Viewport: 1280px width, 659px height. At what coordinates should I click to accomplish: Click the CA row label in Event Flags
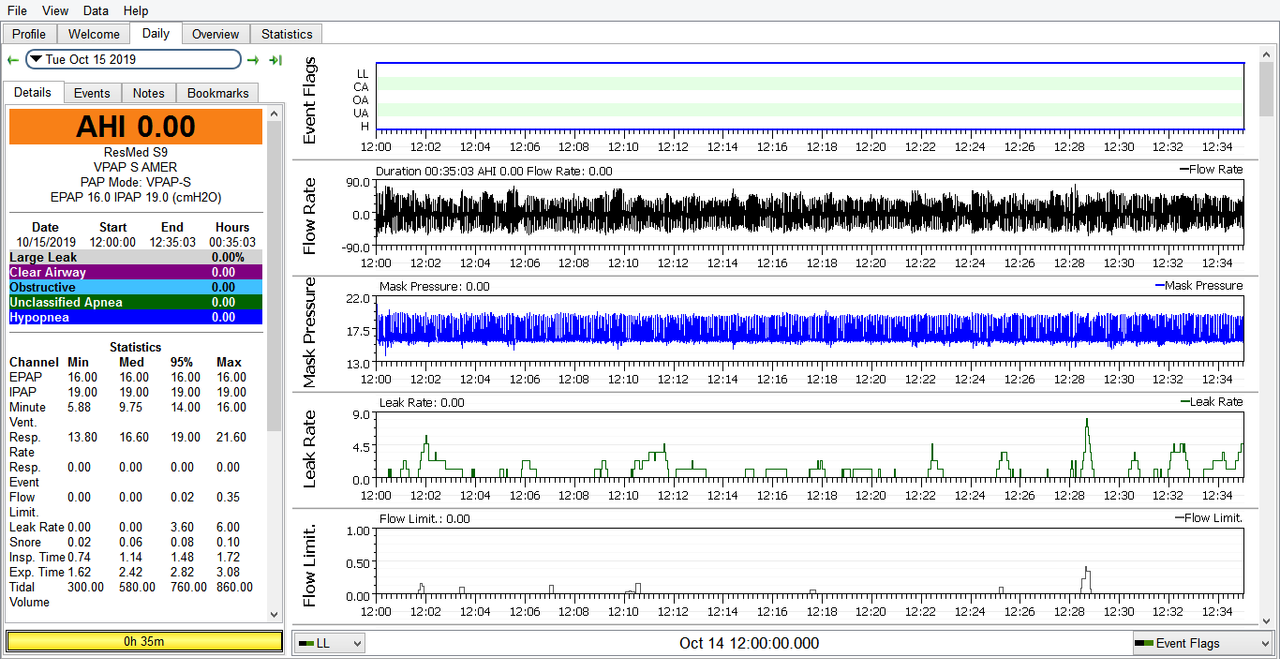click(362, 87)
